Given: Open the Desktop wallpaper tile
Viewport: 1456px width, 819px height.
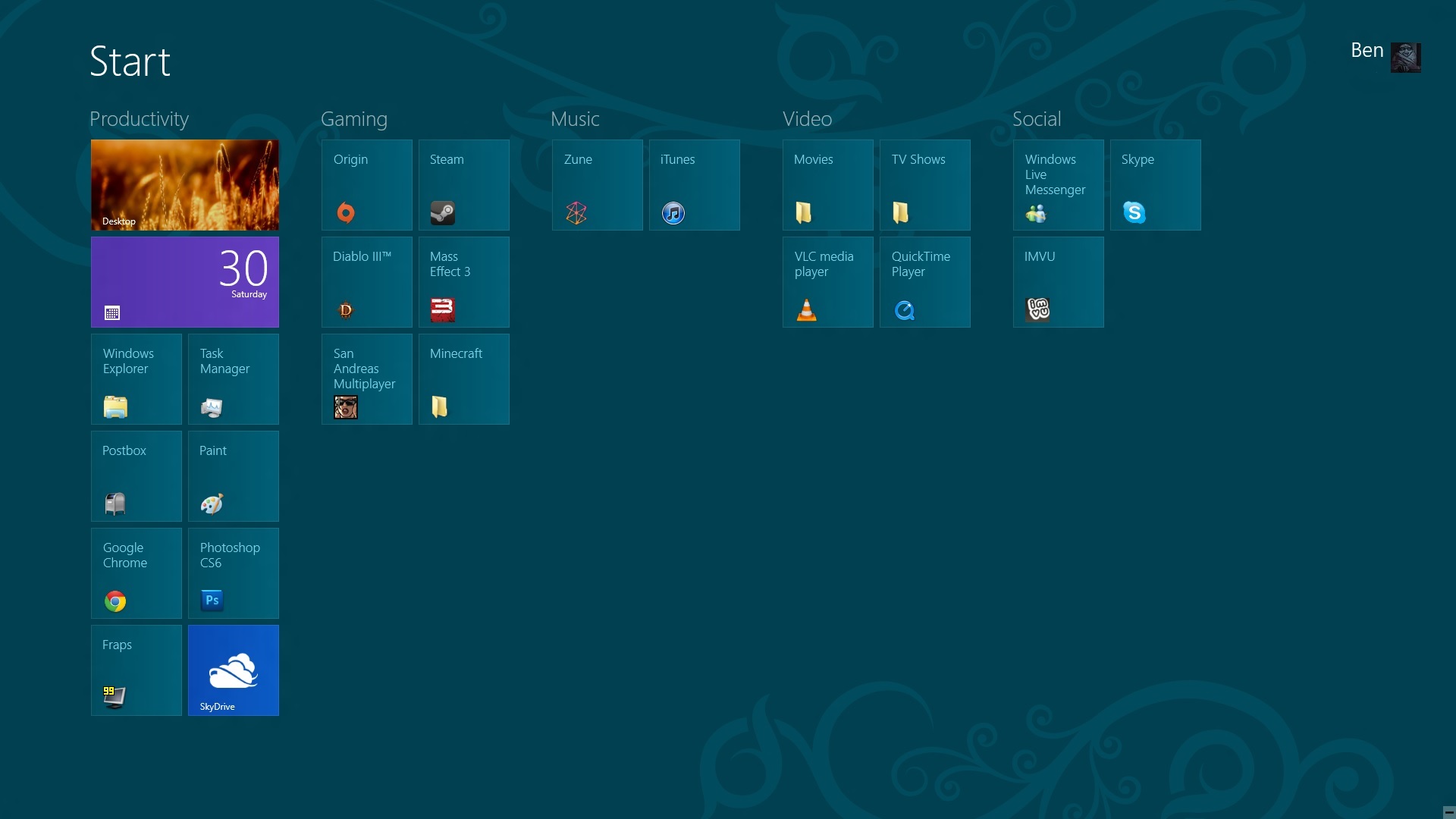Looking at the screenshot, I should [185, 185].
